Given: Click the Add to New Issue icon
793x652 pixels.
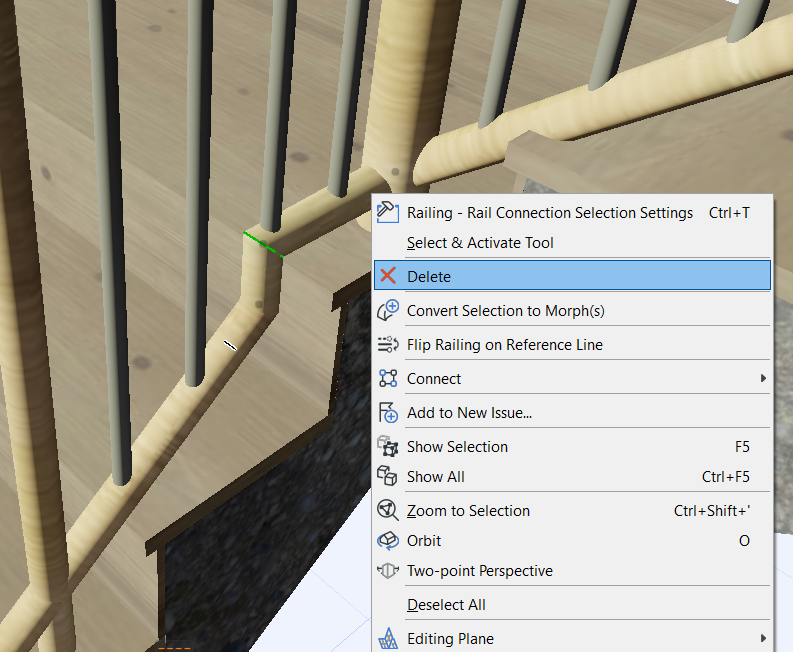Looking at the screenshot, I should tap(388, 412).
